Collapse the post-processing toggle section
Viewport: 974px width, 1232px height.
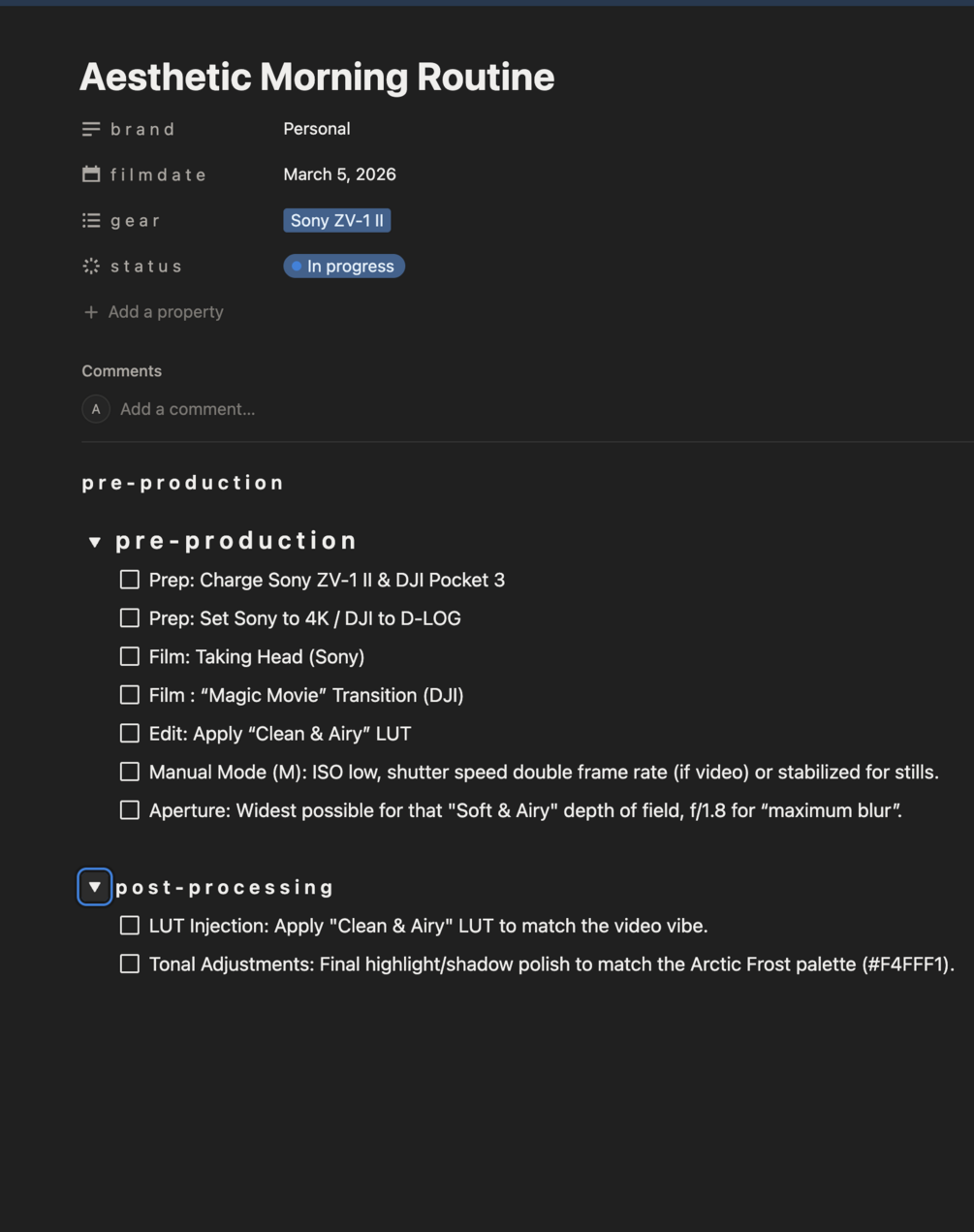pyautogui.click(x=95, y=887)
